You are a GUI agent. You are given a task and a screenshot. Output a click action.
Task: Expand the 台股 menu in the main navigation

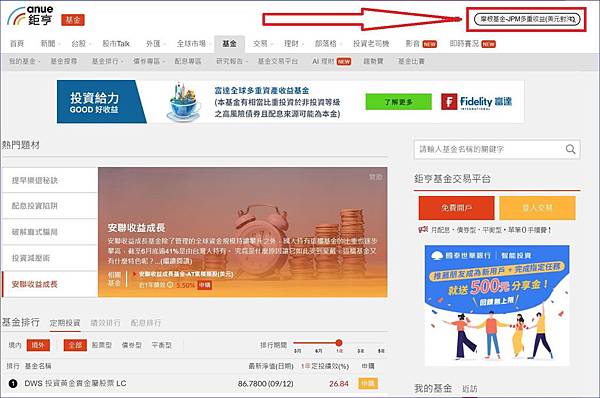pyautogui.click(x=81, y=44)
